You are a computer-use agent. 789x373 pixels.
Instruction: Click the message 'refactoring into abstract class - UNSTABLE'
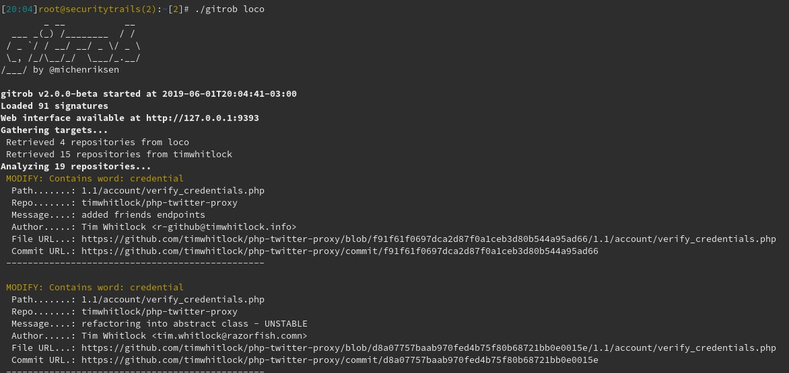(194, 324)
